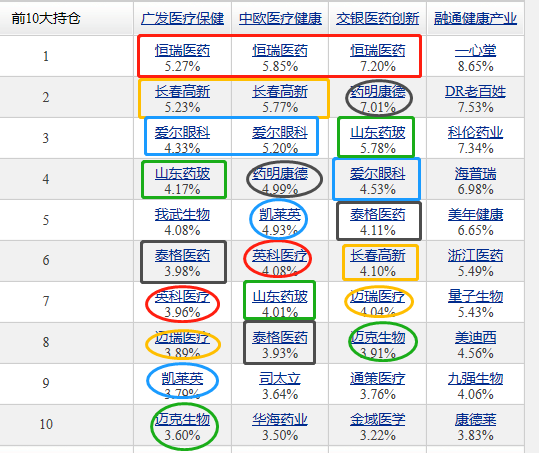Screen dimensions: 539x453
Task: Select the 3.83% value under 康德莱
Action: (x=475, y=435)
